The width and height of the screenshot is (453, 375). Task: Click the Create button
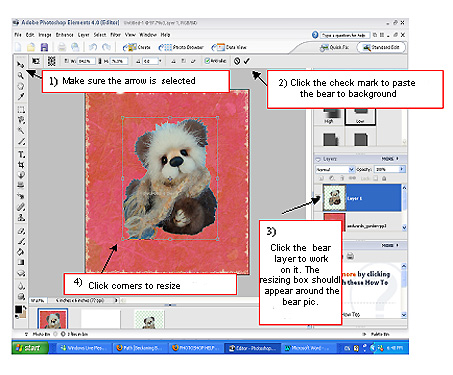click(137, 47)
